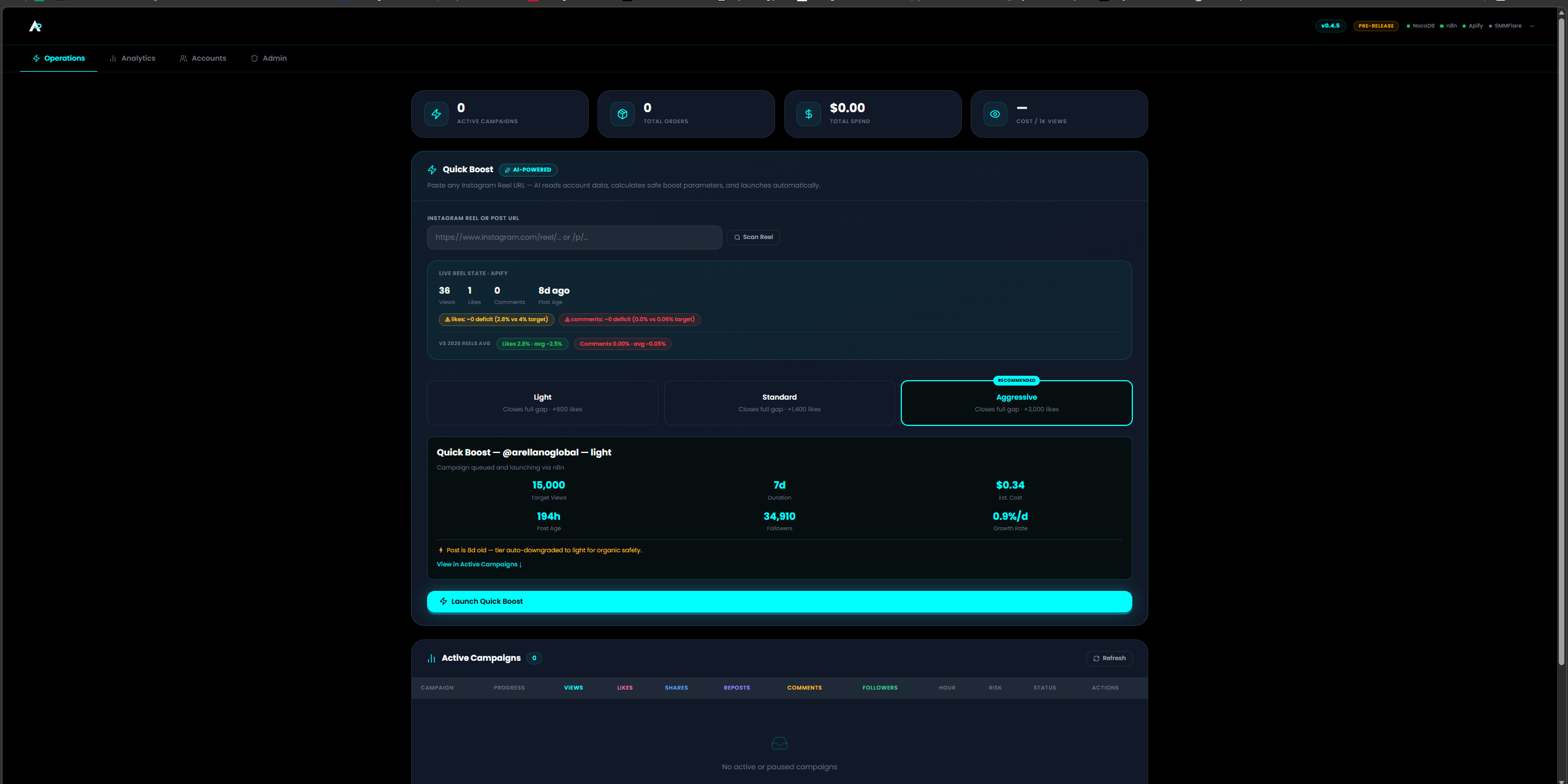Click the AI-POWERED badge

[528, 170]
